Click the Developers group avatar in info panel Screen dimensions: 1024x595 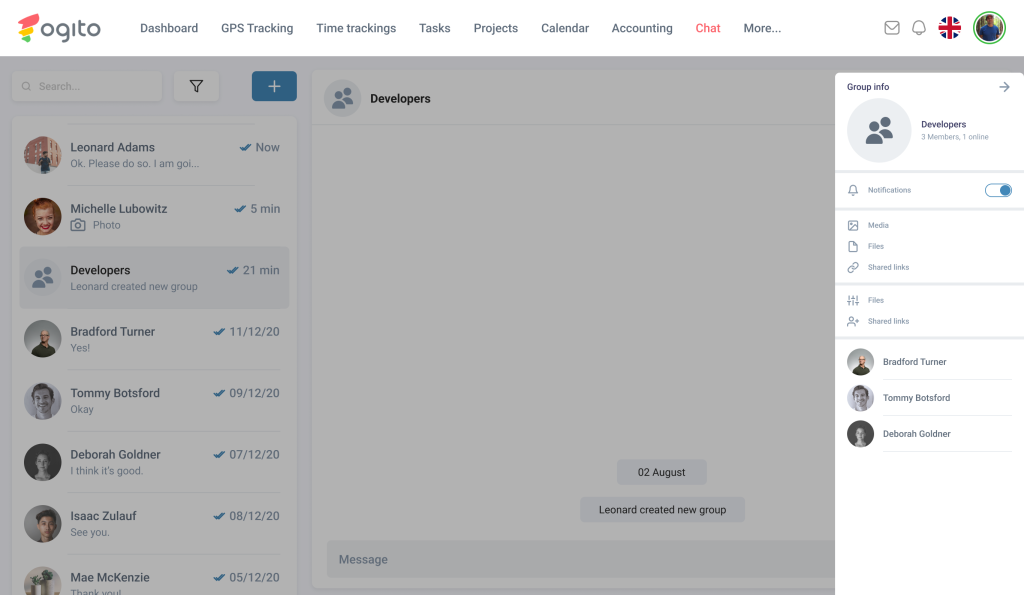point(879,131)
